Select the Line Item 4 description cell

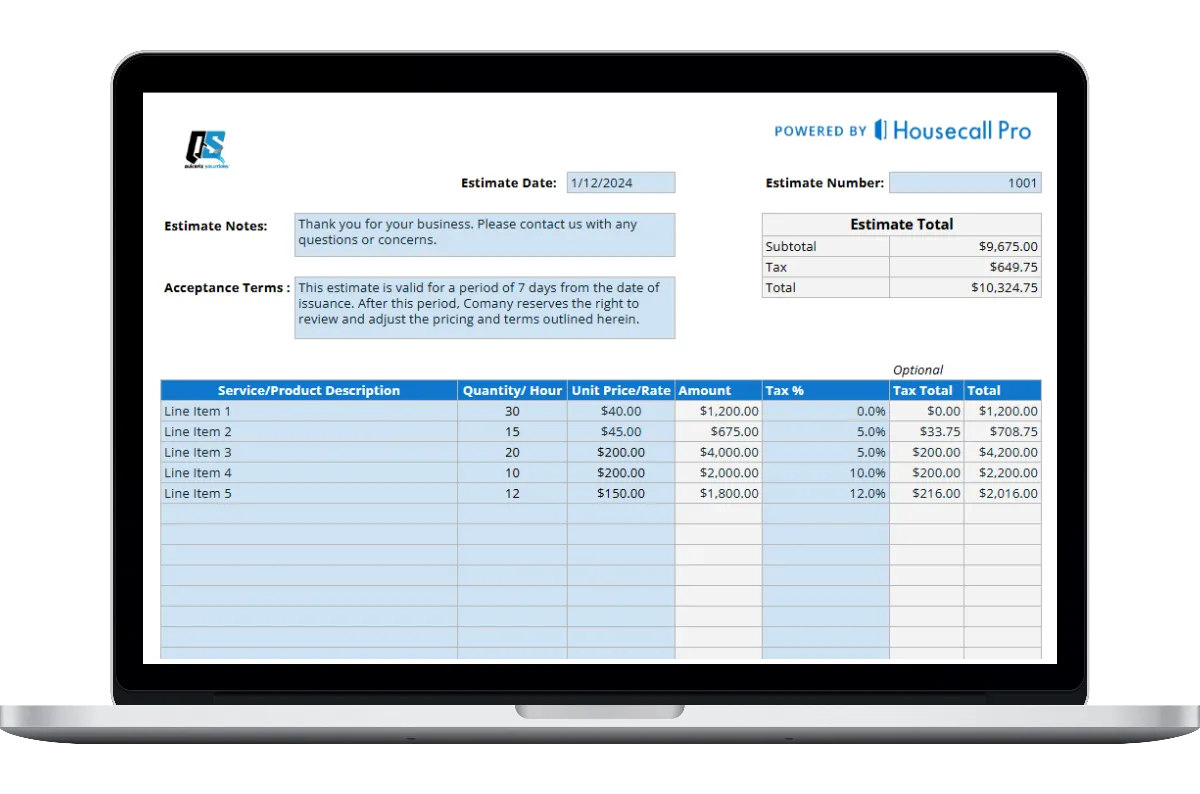coord(309,473)
